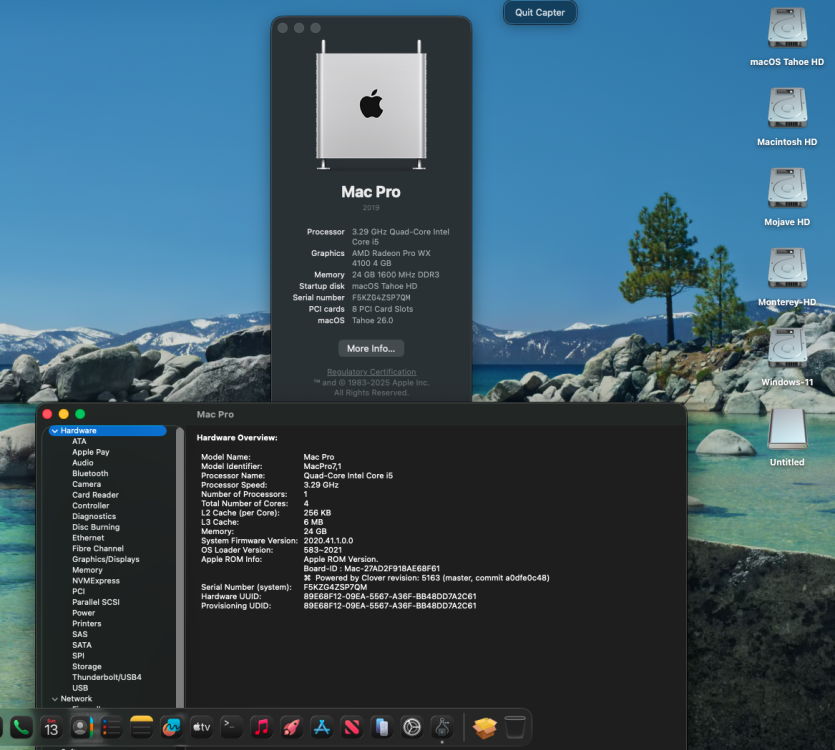Select SPI in the Hardware list
This screenshot has width=835, height=750.
78,656
